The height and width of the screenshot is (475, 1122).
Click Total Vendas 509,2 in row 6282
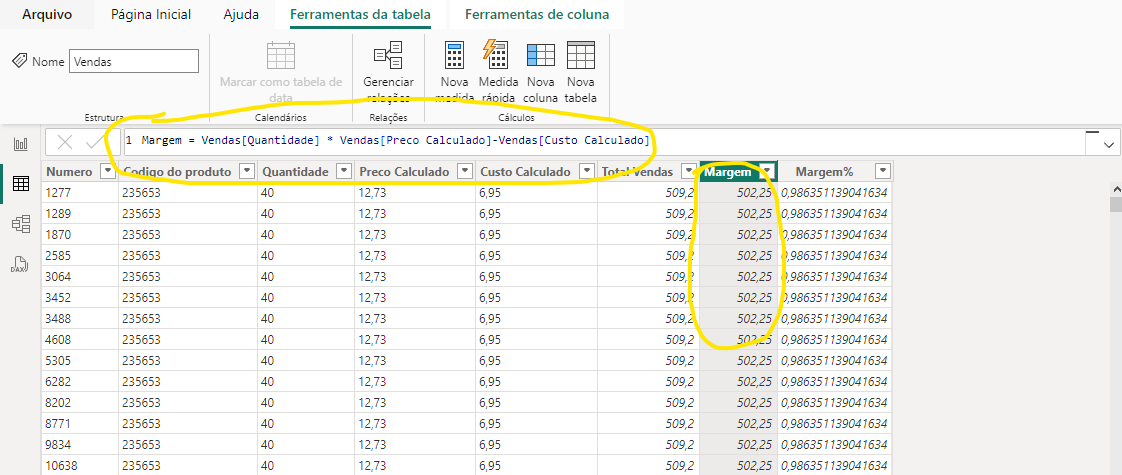tap(648, 381)
